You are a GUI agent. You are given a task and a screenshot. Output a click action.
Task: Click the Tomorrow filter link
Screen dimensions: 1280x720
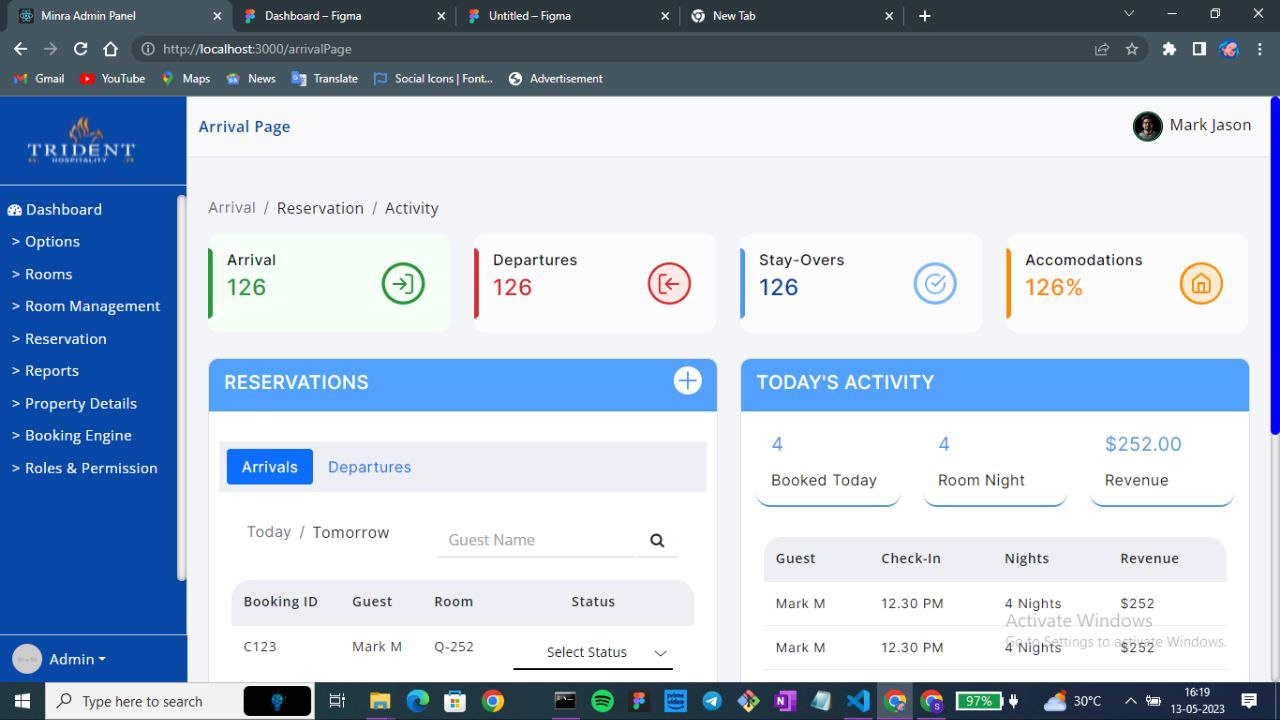click(x=351, y=533)
